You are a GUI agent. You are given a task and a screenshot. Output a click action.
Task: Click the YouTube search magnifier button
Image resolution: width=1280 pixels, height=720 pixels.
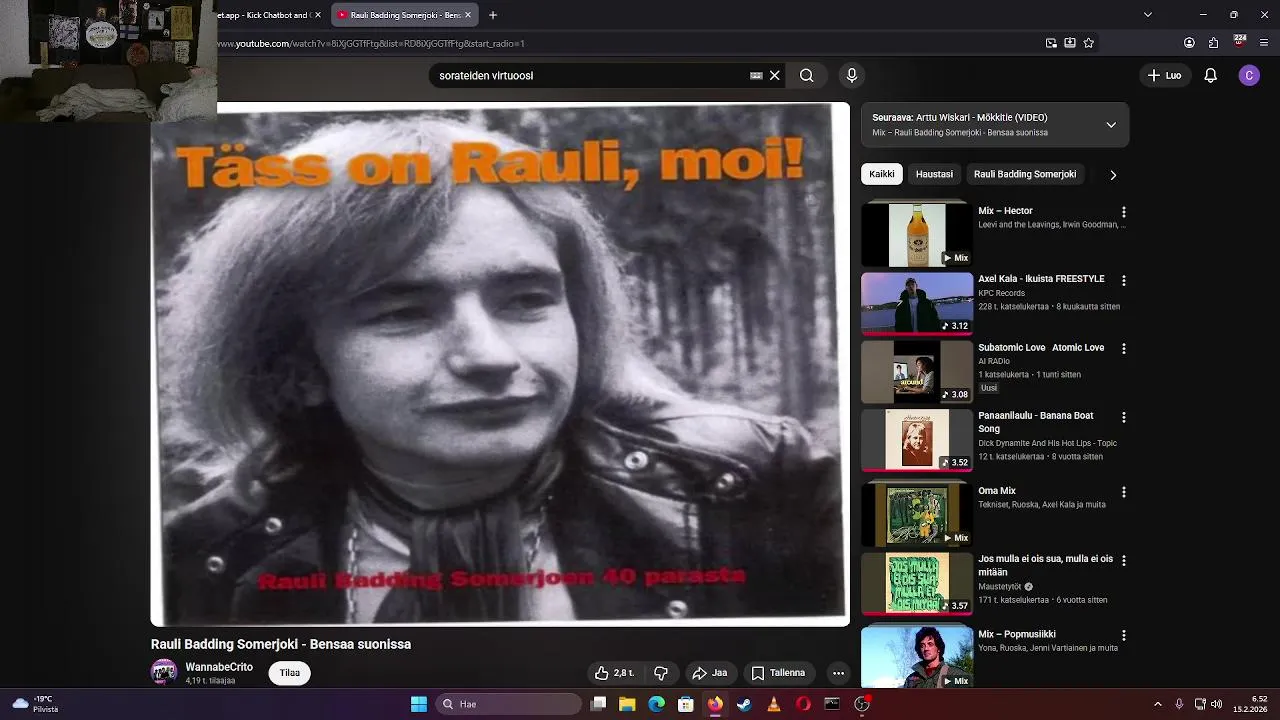[x=806, y=75]
